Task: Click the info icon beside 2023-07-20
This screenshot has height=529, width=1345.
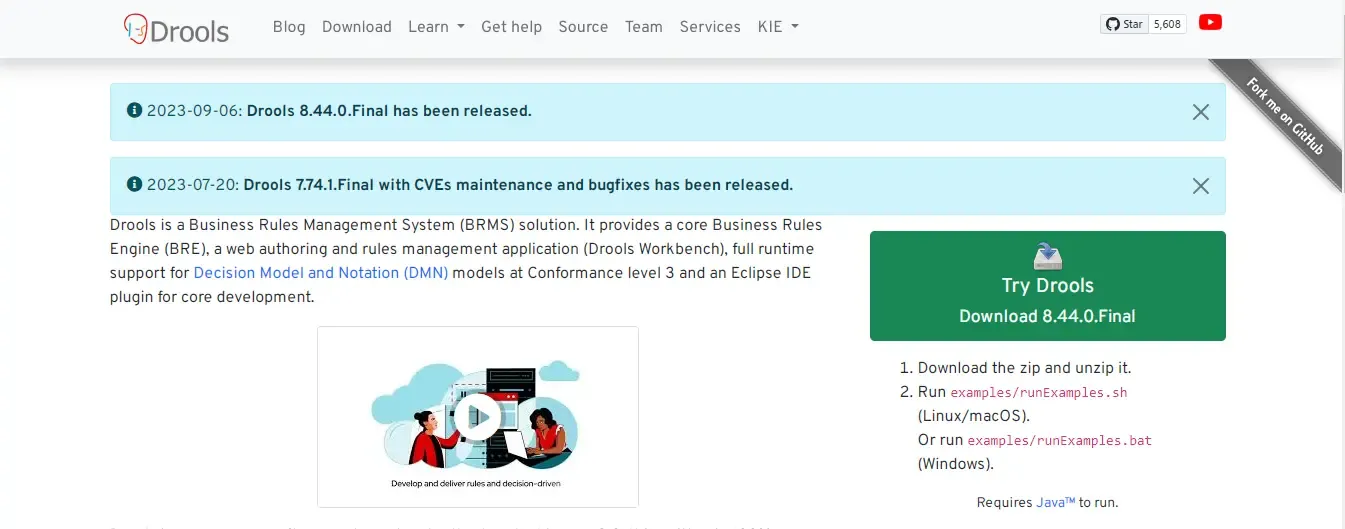Action: click(134, 184)
